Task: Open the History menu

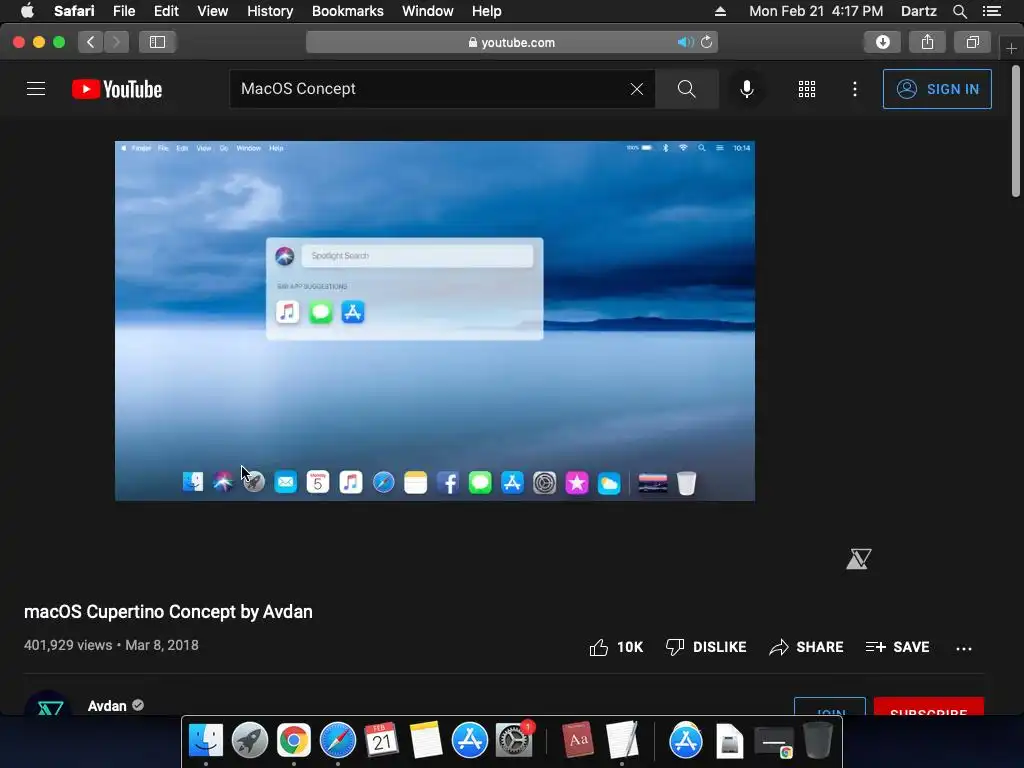Action: coord(270,11)
